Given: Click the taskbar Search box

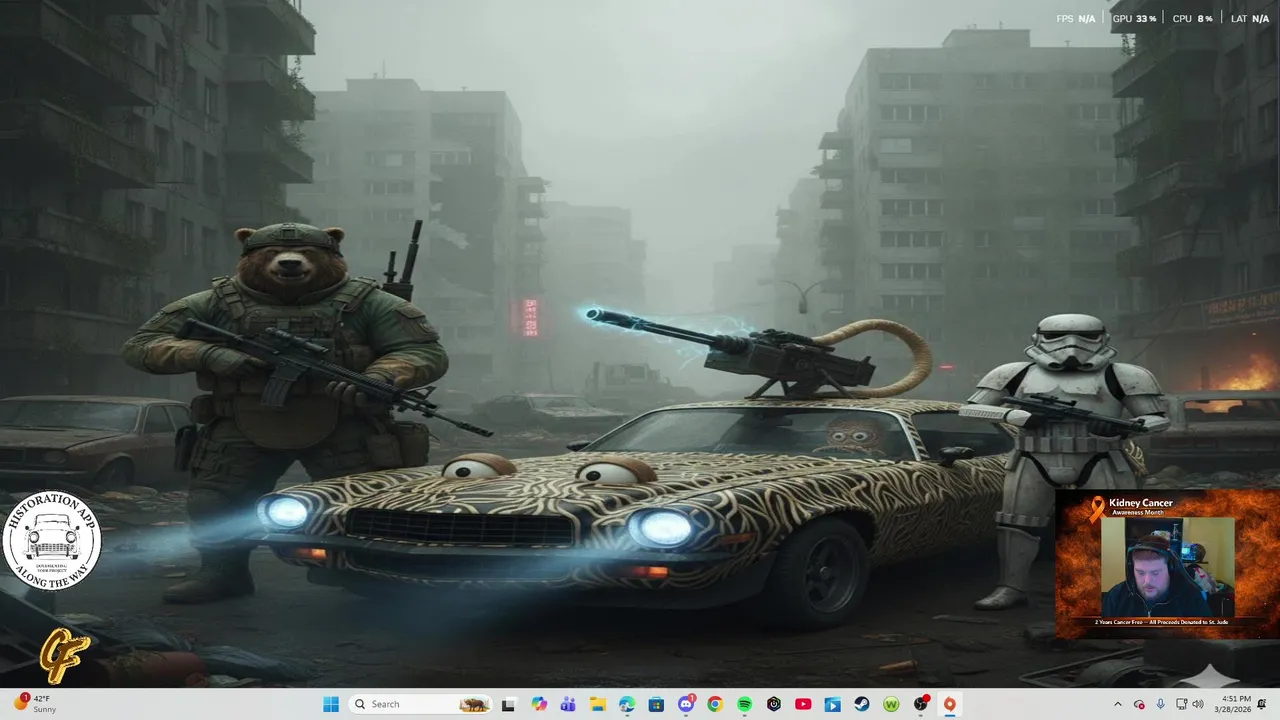Looking at the screenshot, I should 420,704.
